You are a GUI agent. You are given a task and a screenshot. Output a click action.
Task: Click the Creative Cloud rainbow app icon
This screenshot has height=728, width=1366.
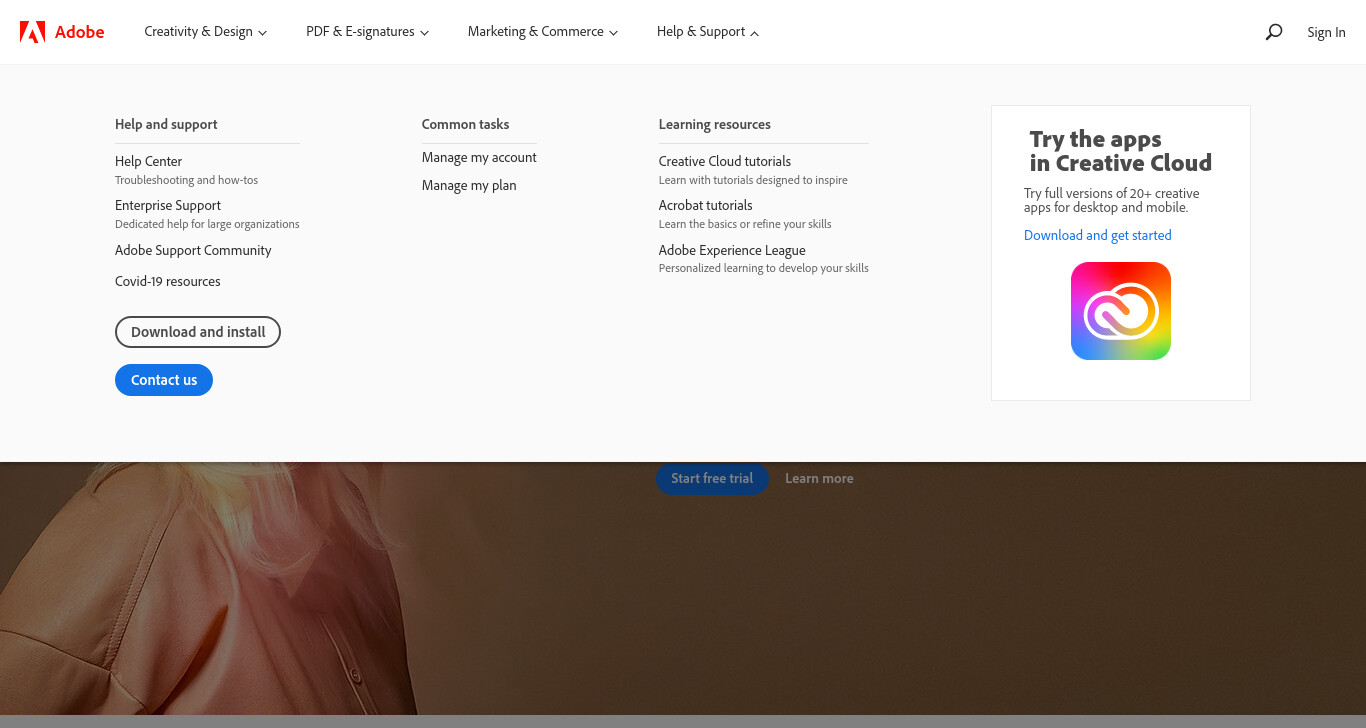pos(1121,311)
